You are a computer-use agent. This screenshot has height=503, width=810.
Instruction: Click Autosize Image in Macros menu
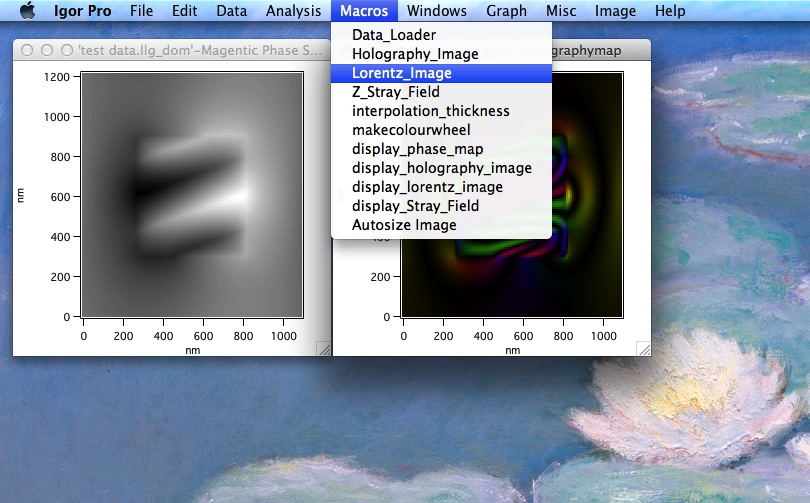pos(404,225)
